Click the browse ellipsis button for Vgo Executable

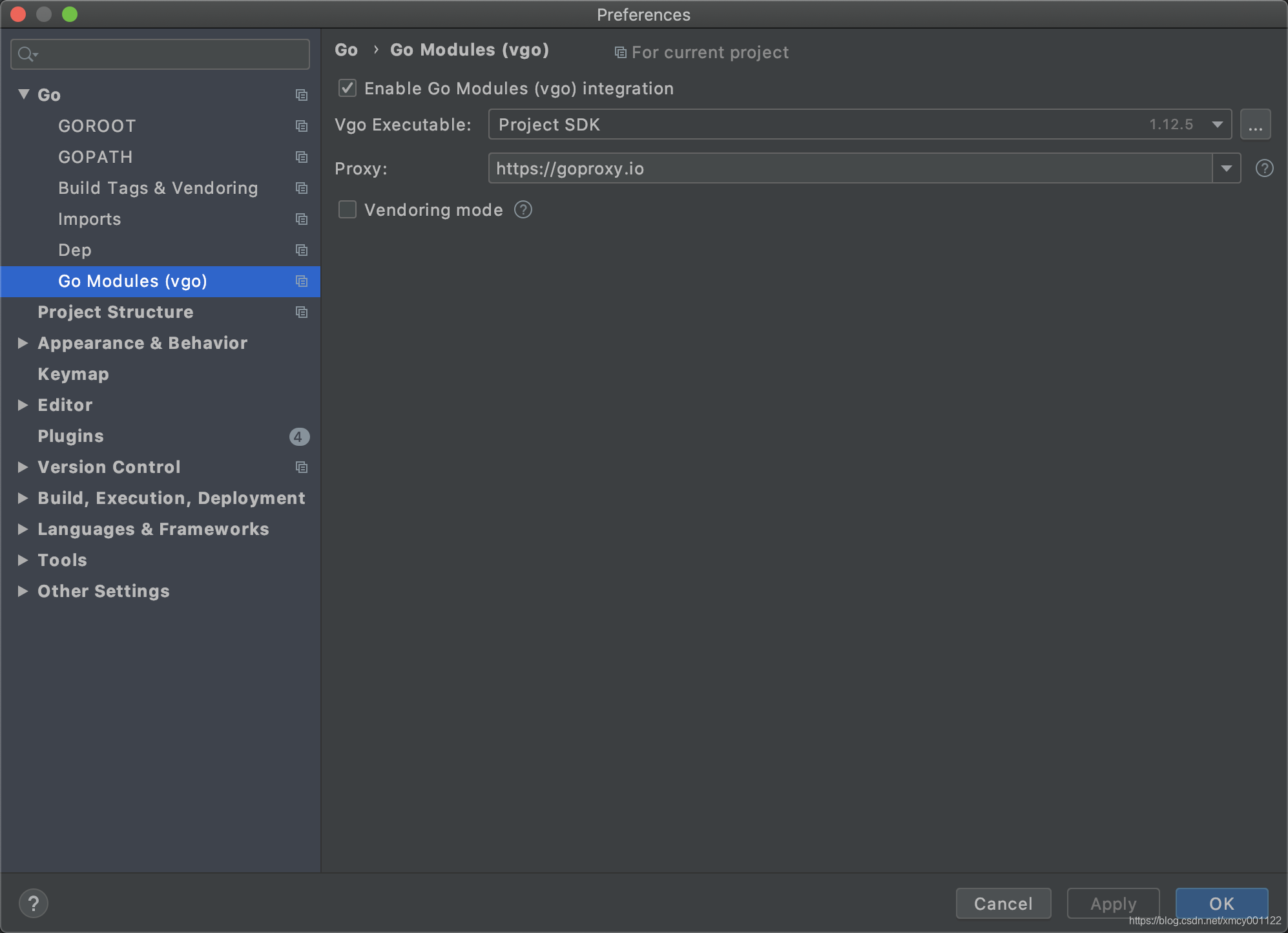(1255, 125)
